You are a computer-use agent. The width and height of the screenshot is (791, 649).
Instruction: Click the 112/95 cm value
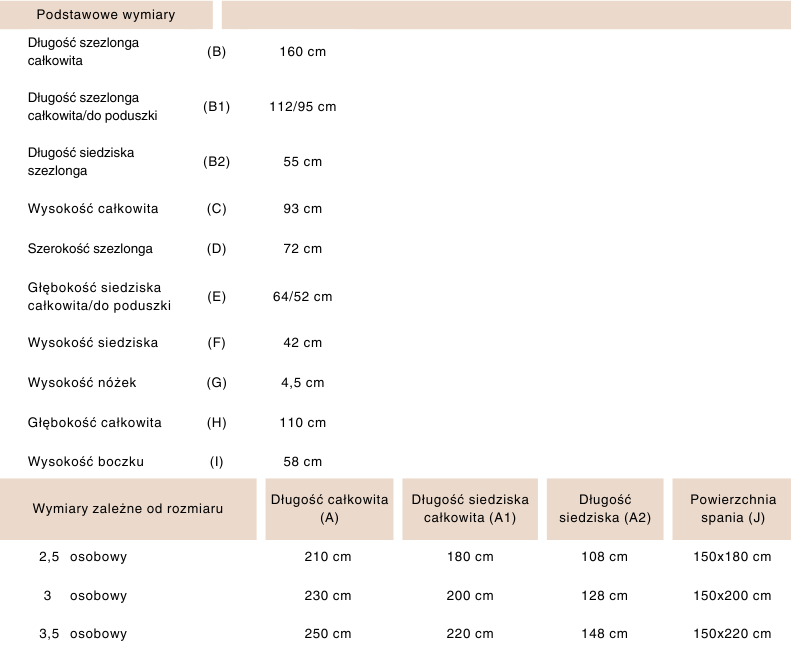pos(302,107)
